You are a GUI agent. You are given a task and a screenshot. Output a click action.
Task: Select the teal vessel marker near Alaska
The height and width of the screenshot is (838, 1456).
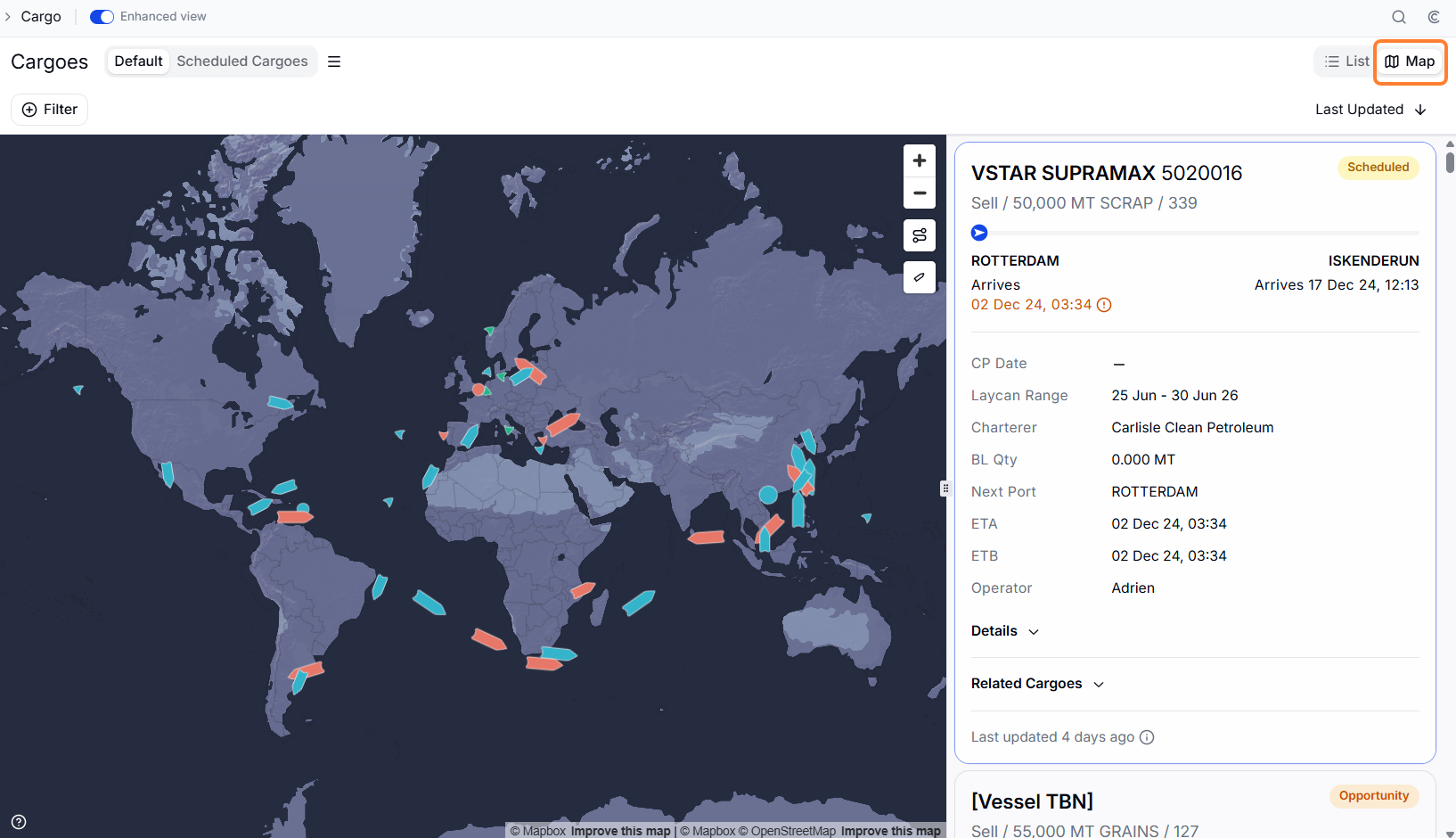point(78,390)
